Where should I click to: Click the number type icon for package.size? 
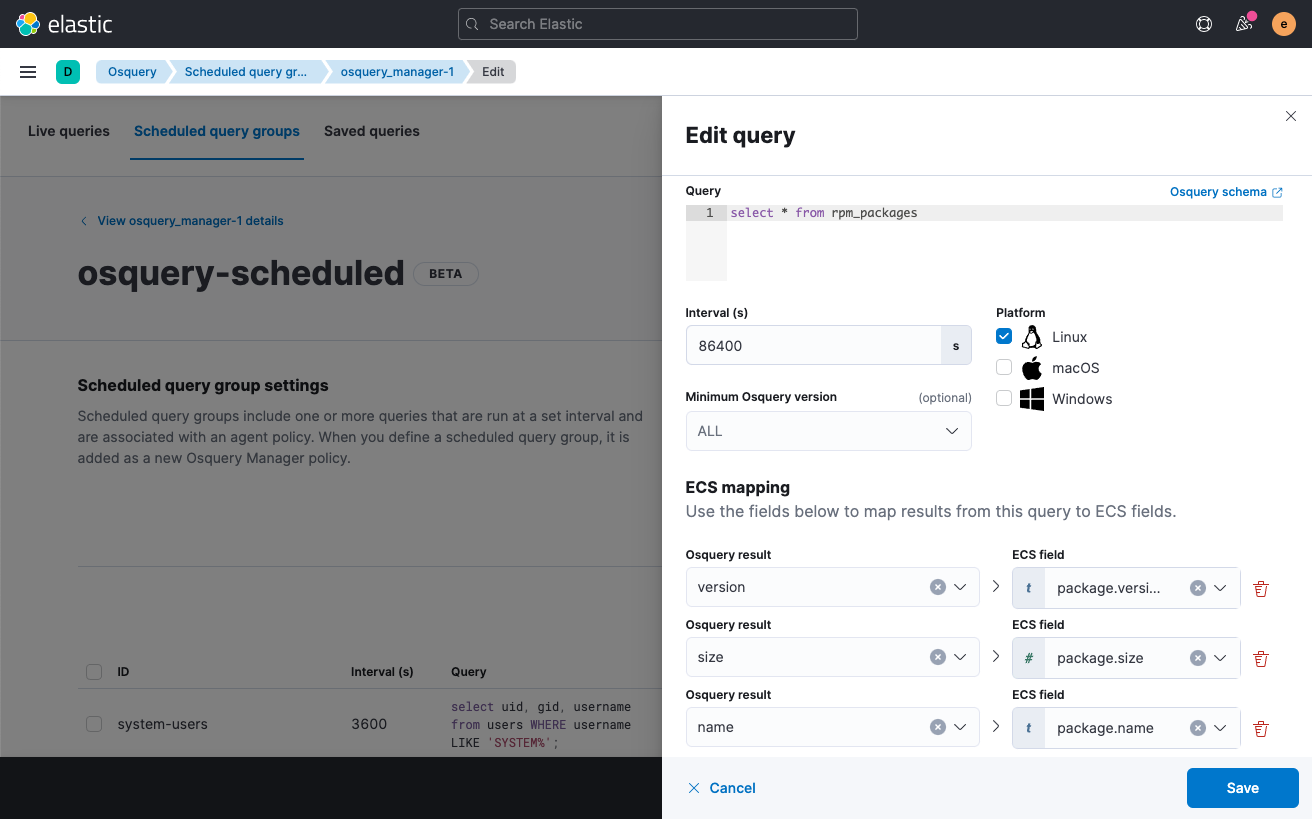pyautogui.click(x=1029, y=658)
